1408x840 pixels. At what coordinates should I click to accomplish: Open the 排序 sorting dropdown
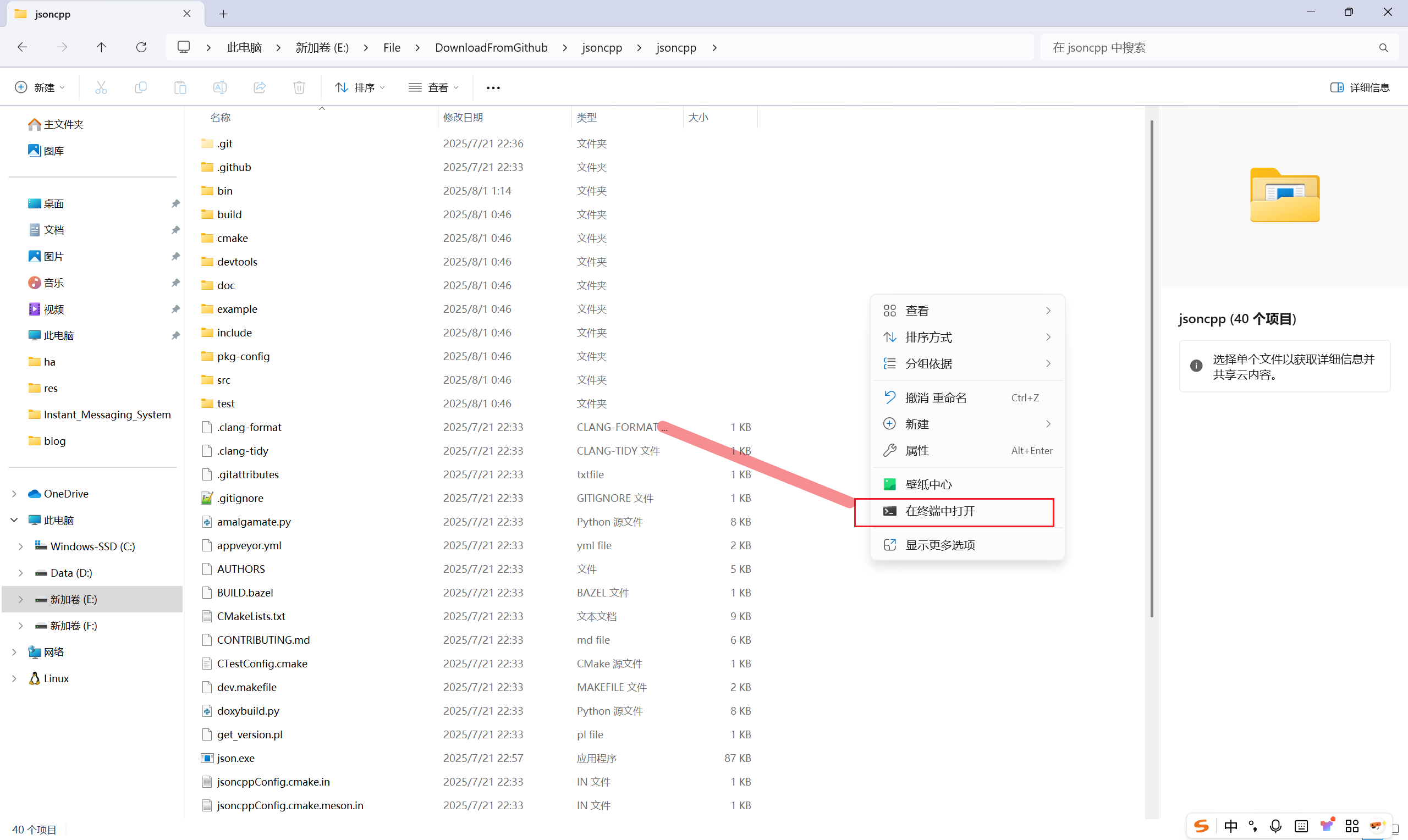[360, 87]
